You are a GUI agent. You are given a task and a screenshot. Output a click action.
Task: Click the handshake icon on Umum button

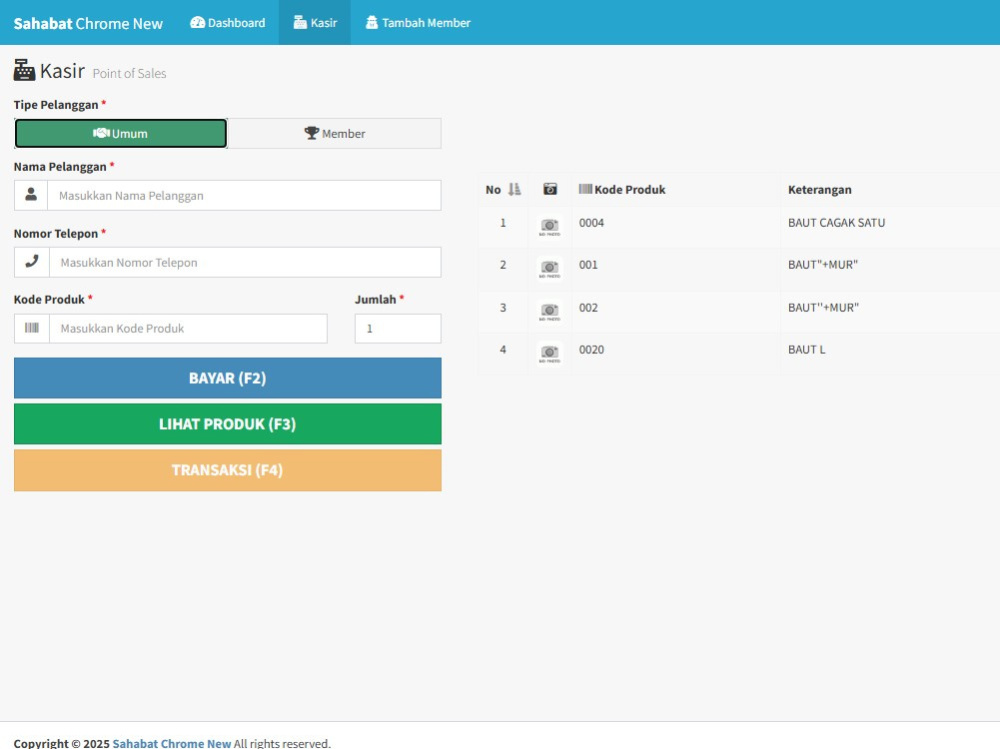click(101, 133)
